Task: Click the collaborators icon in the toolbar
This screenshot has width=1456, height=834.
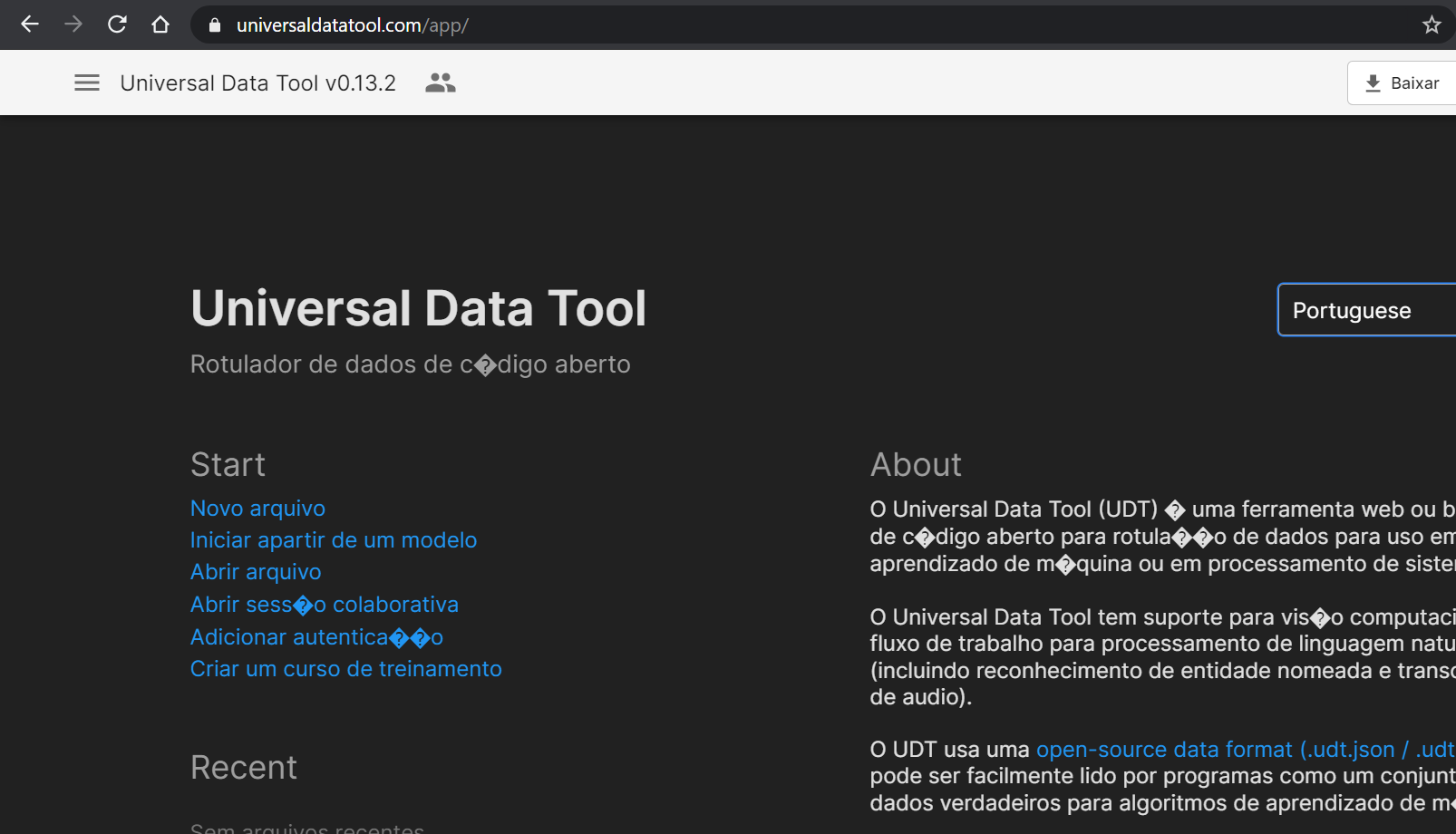Action: 440,82
